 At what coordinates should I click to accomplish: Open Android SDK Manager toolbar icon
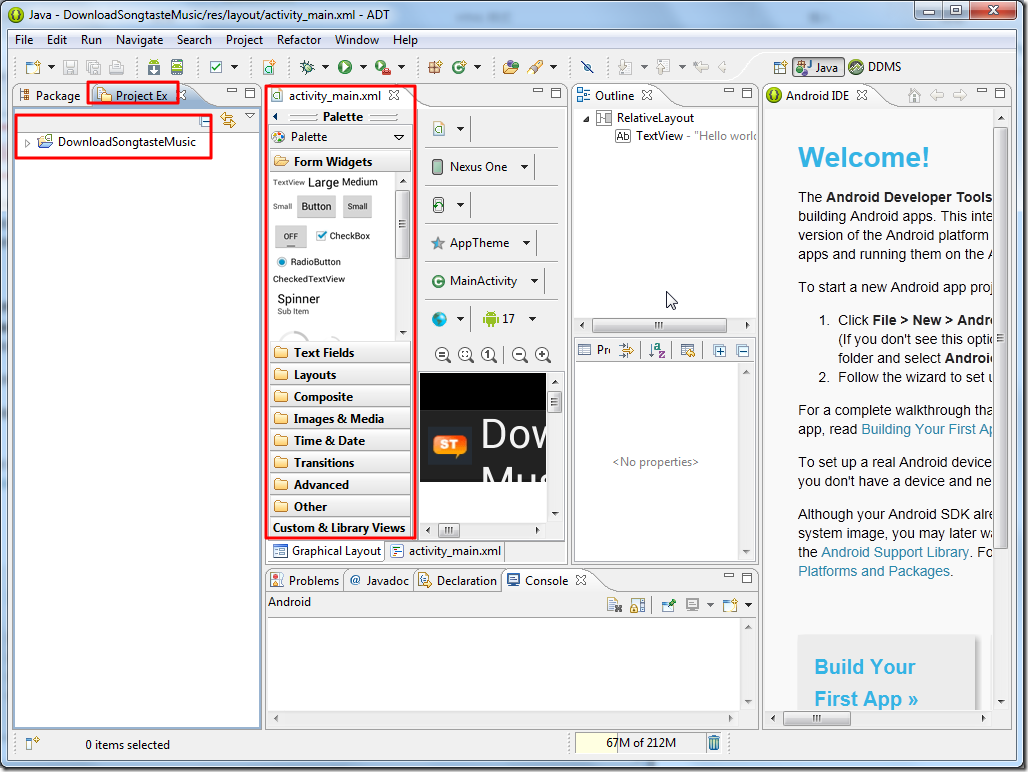point(153,67)
